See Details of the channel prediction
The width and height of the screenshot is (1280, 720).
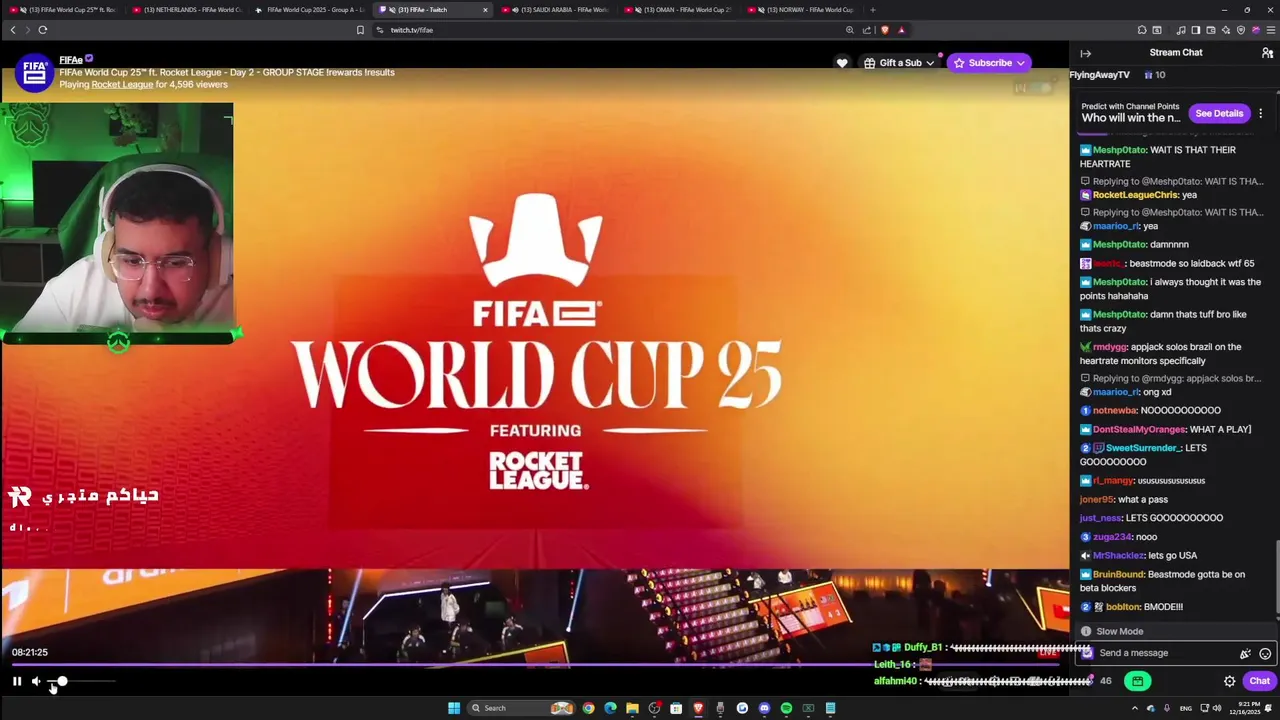tap(1219, 113)
